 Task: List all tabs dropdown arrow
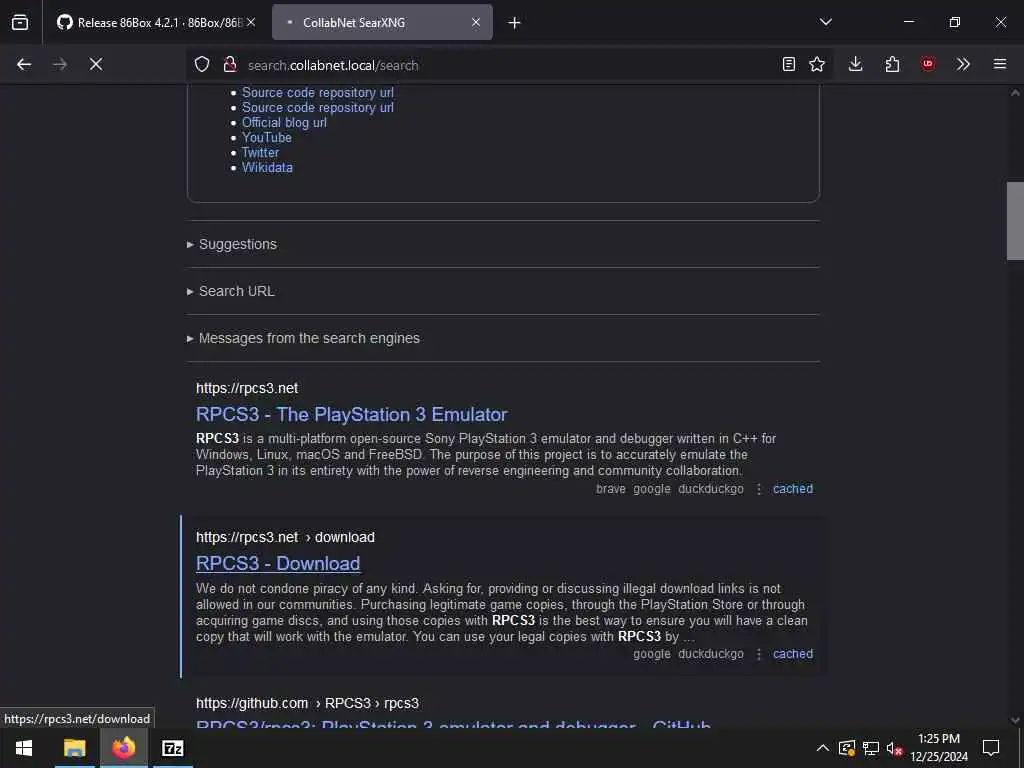[826, 22]
